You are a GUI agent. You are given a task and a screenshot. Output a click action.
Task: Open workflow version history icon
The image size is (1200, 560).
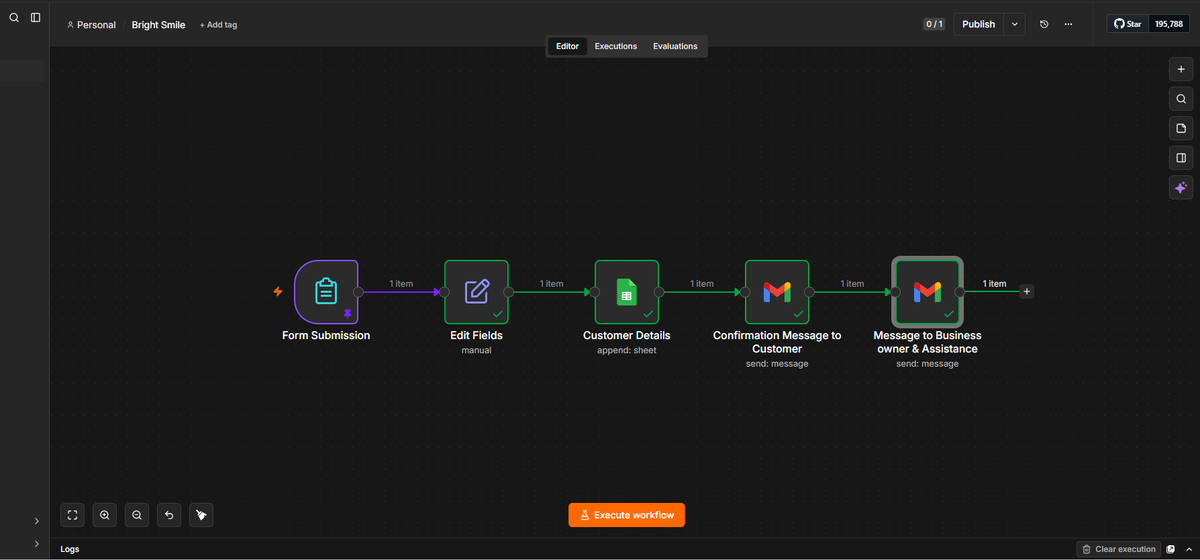pyautogui.click(x=1044, y=24)
